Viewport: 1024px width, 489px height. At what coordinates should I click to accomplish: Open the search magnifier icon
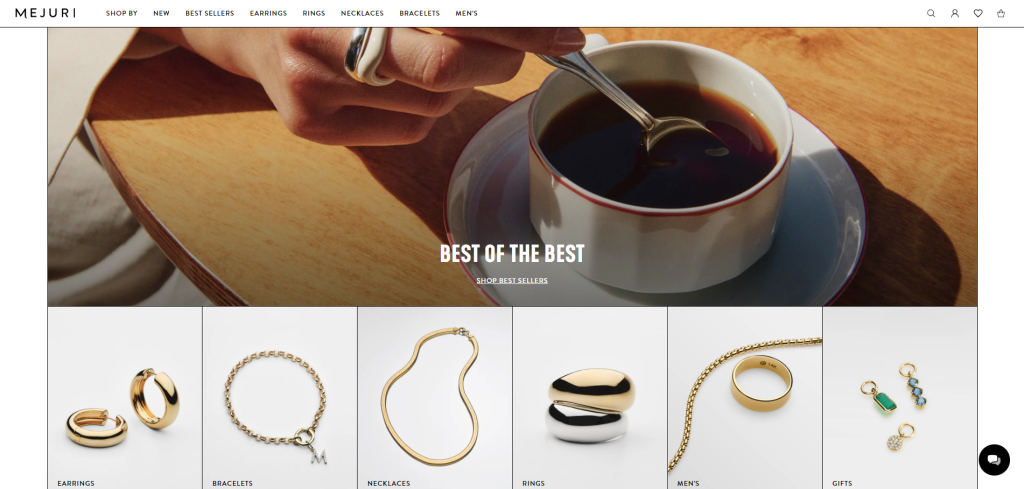[x=931, y=13]
